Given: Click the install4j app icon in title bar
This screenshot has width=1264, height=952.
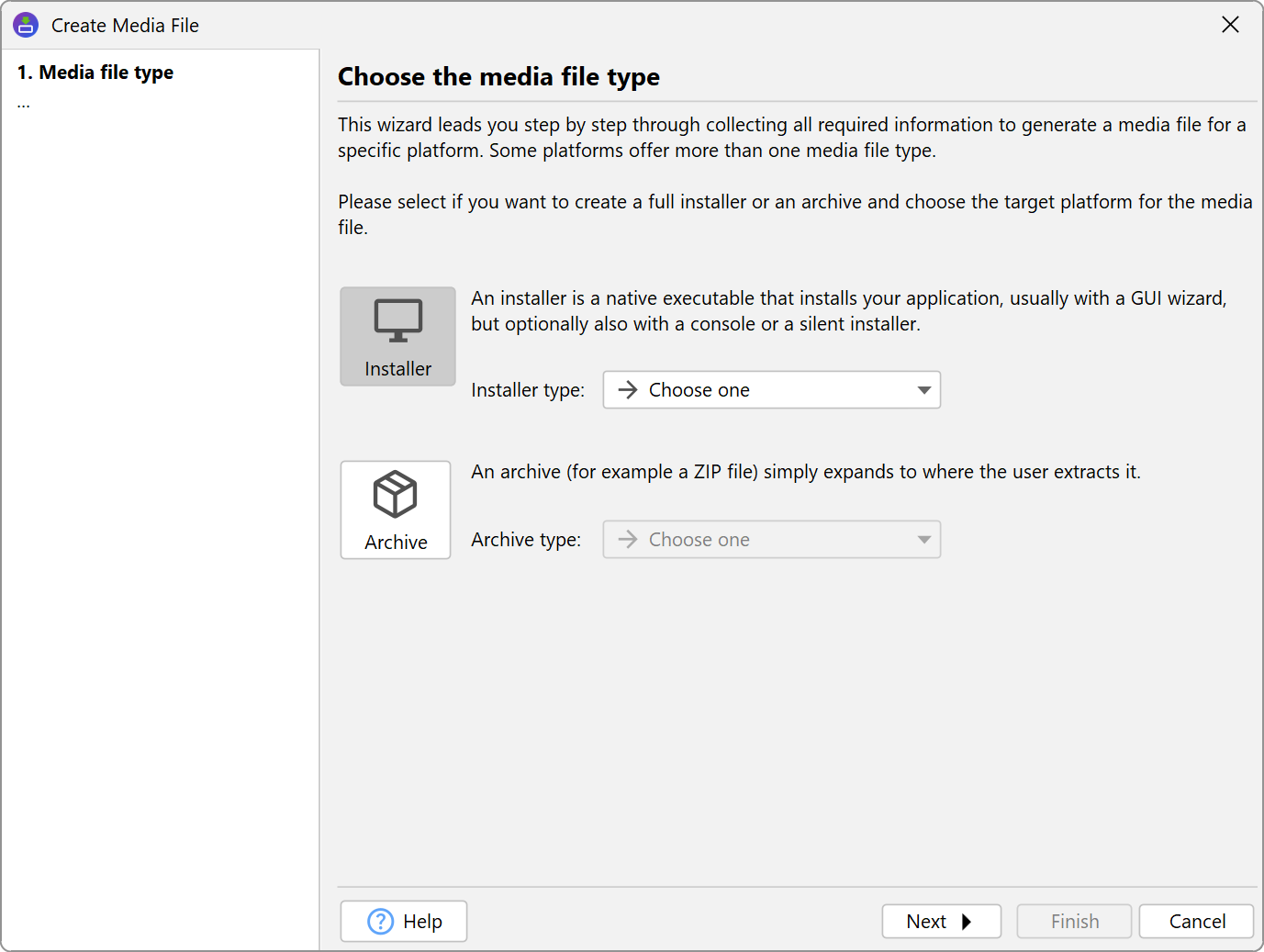Looking at the screenshot, I should pos(26,25).
